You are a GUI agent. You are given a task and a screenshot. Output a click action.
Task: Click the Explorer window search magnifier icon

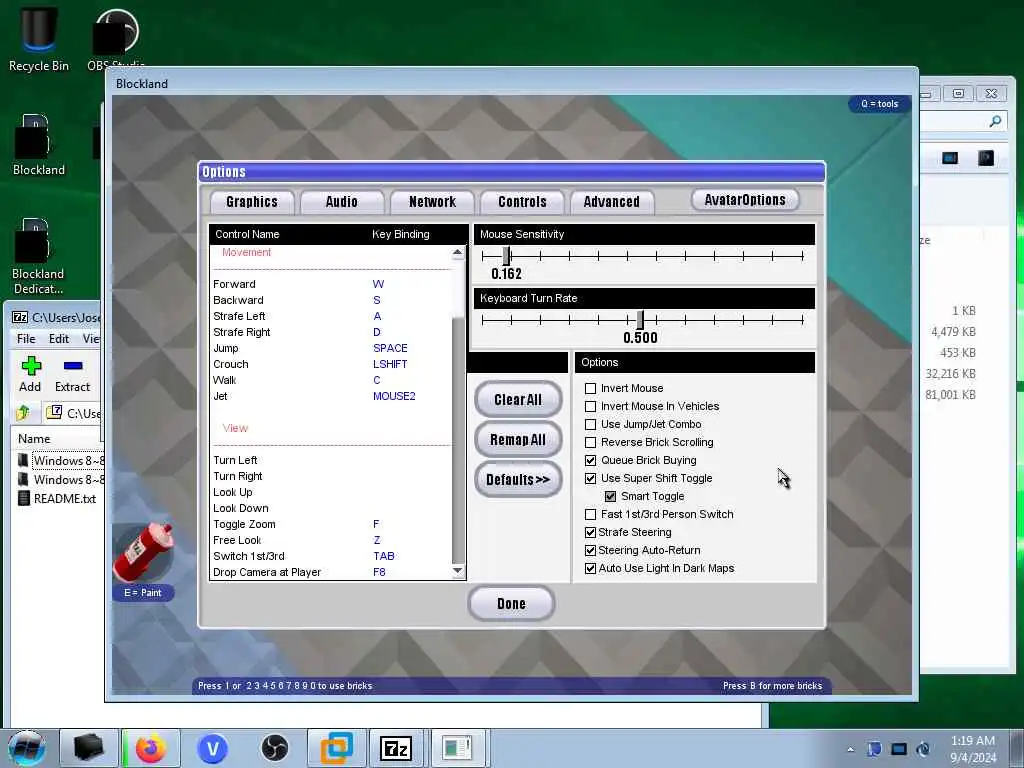[x=995, y=121]
